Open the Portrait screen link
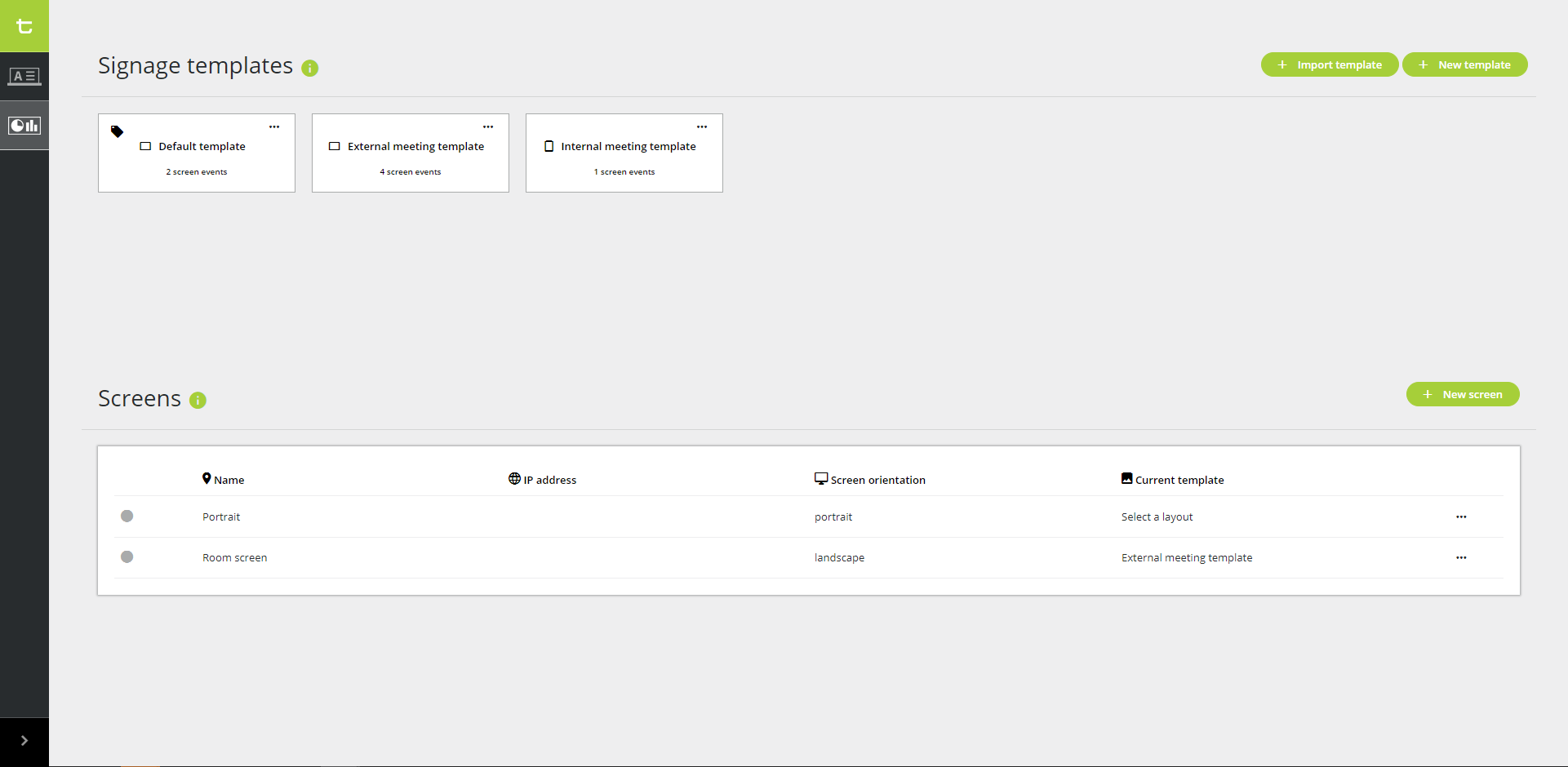Screen dimensions: 1568x767 [221, 517]
